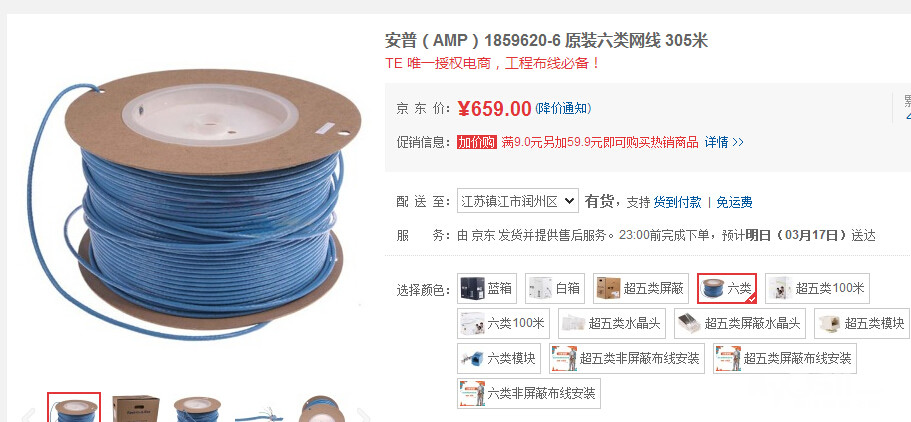View the cardboard box thumbnail image
Screen dimensions: 911x422
tap(136, 408)
